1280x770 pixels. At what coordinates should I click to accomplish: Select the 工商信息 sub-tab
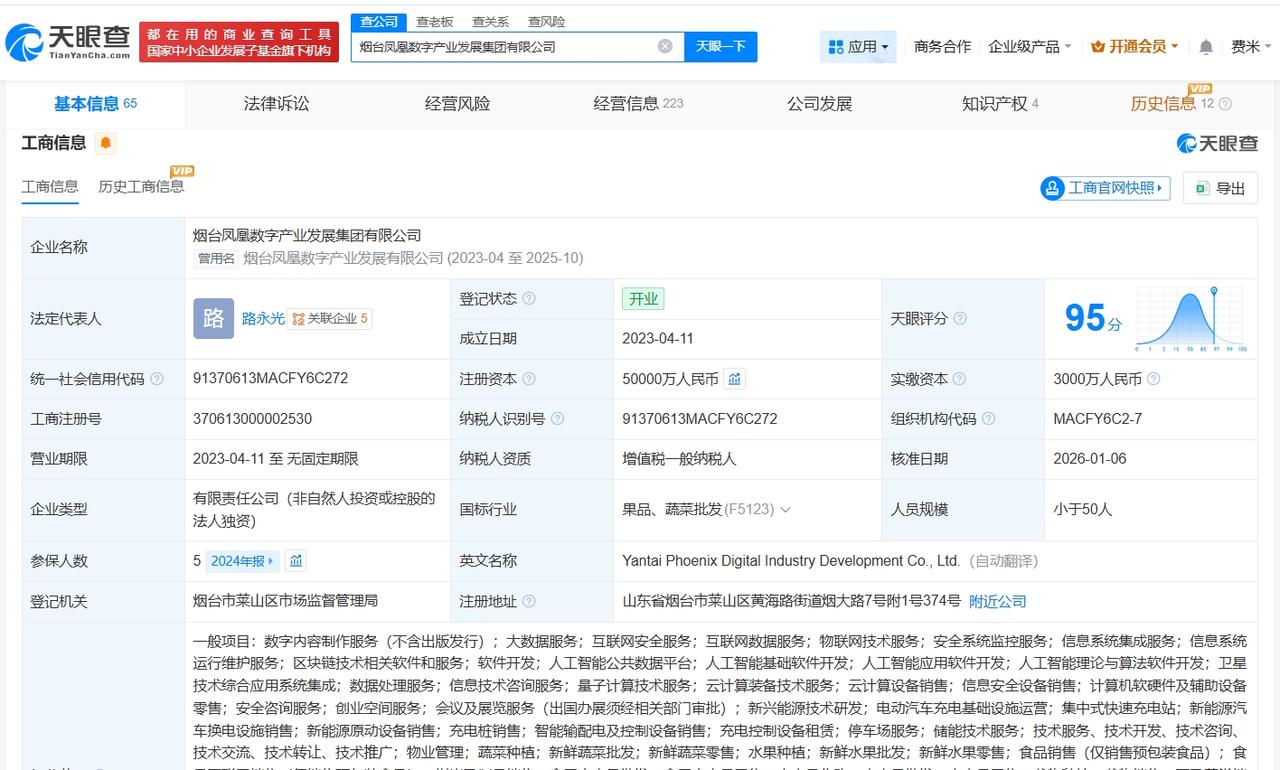pos(50,187)
